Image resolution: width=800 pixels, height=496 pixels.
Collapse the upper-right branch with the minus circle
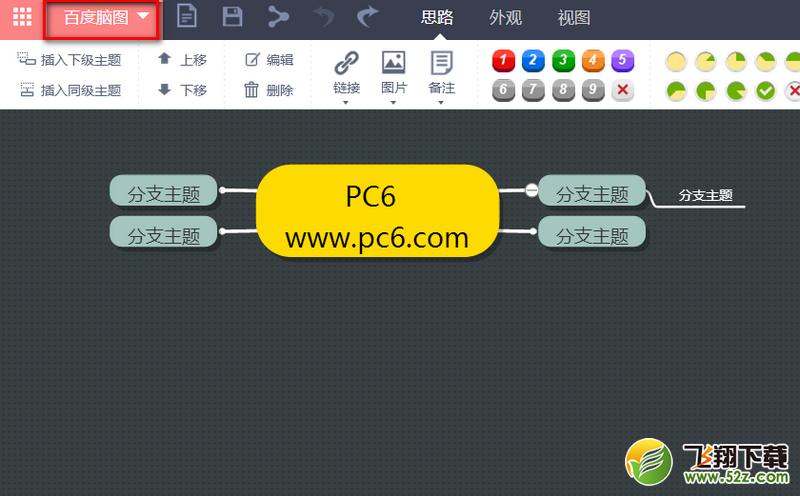pos(531,190)
